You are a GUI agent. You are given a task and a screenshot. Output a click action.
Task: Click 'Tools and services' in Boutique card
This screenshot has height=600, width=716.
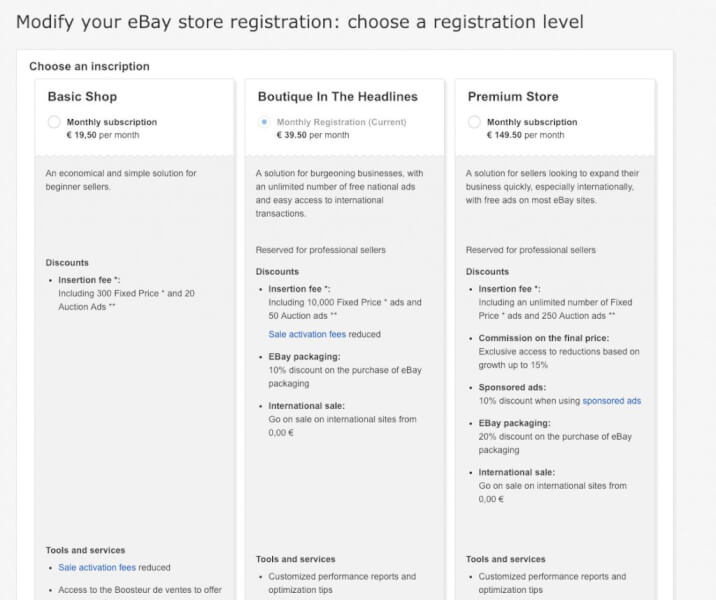pos(295,559)
